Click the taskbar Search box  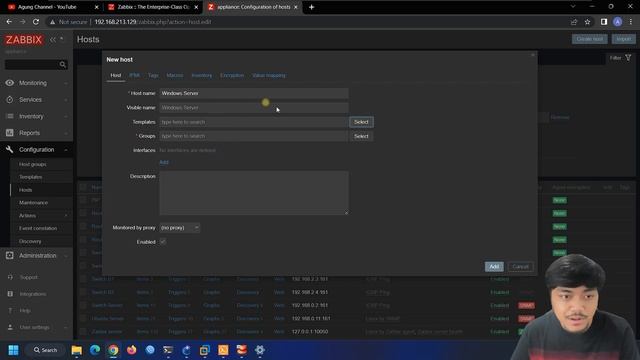point(46,350)
